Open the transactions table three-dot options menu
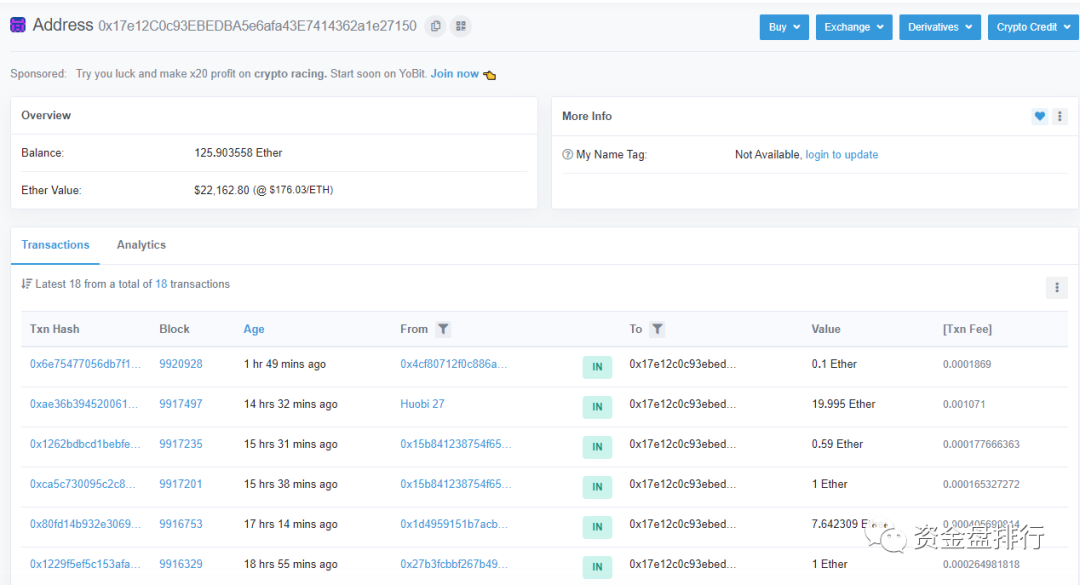 click(x=1057, y=287)
